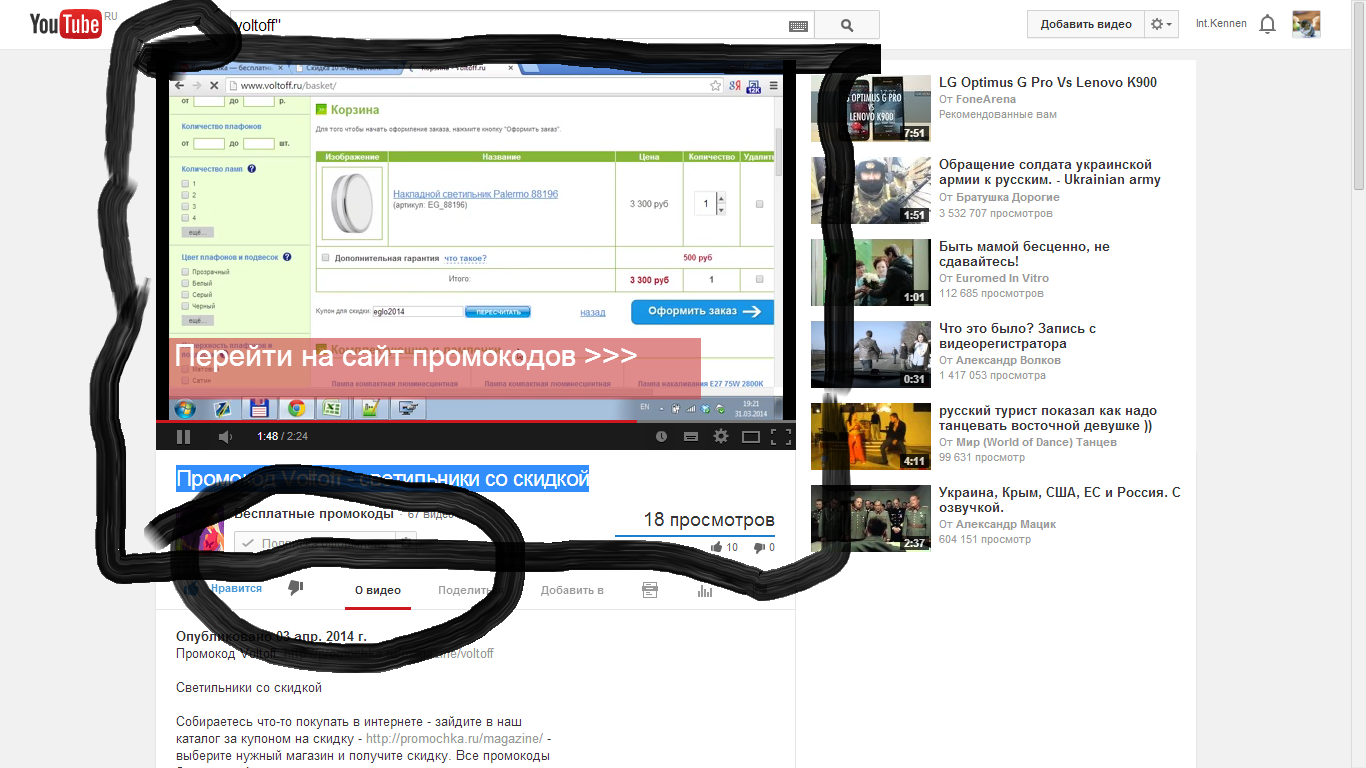The width and height of the screenshot is (1366, 768).
Task: Open the notifications bell
Action: (x=1267, y=25)
